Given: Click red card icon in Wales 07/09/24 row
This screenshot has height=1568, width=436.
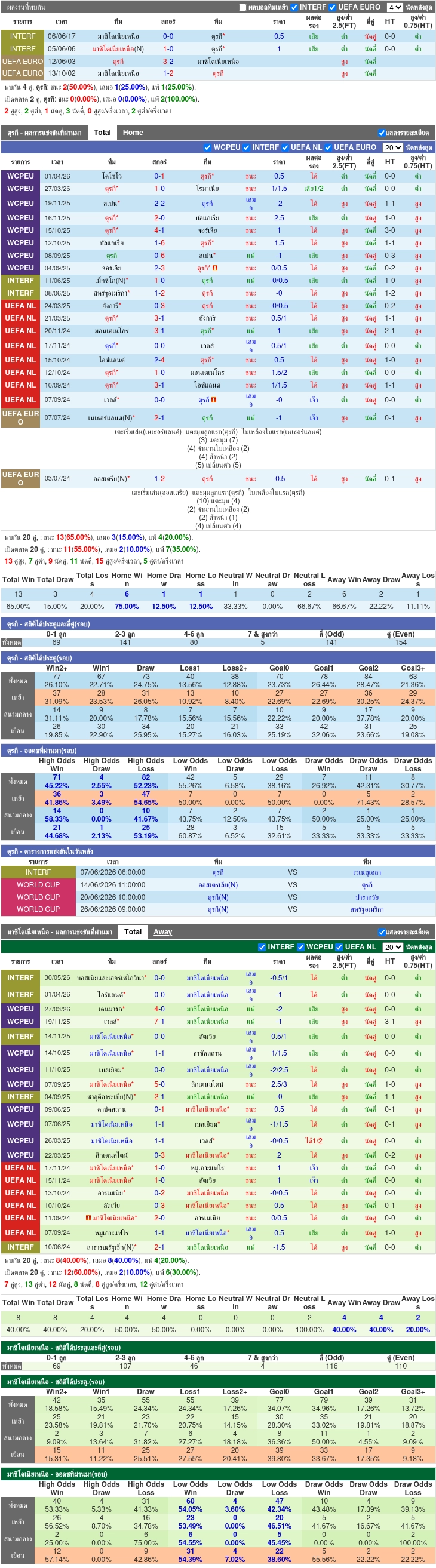Looking at the screenshot, I should pos(214,400).
